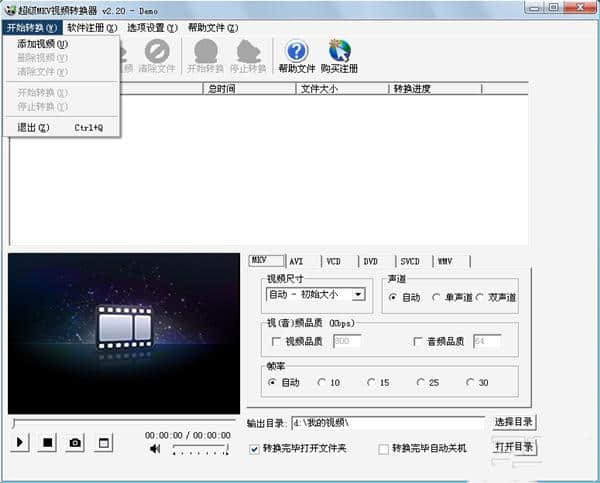This screenshot has width=600, height=483.
Task: Uncheck 转换完毕打开文件夹
Action: click(x=254, y=449)
